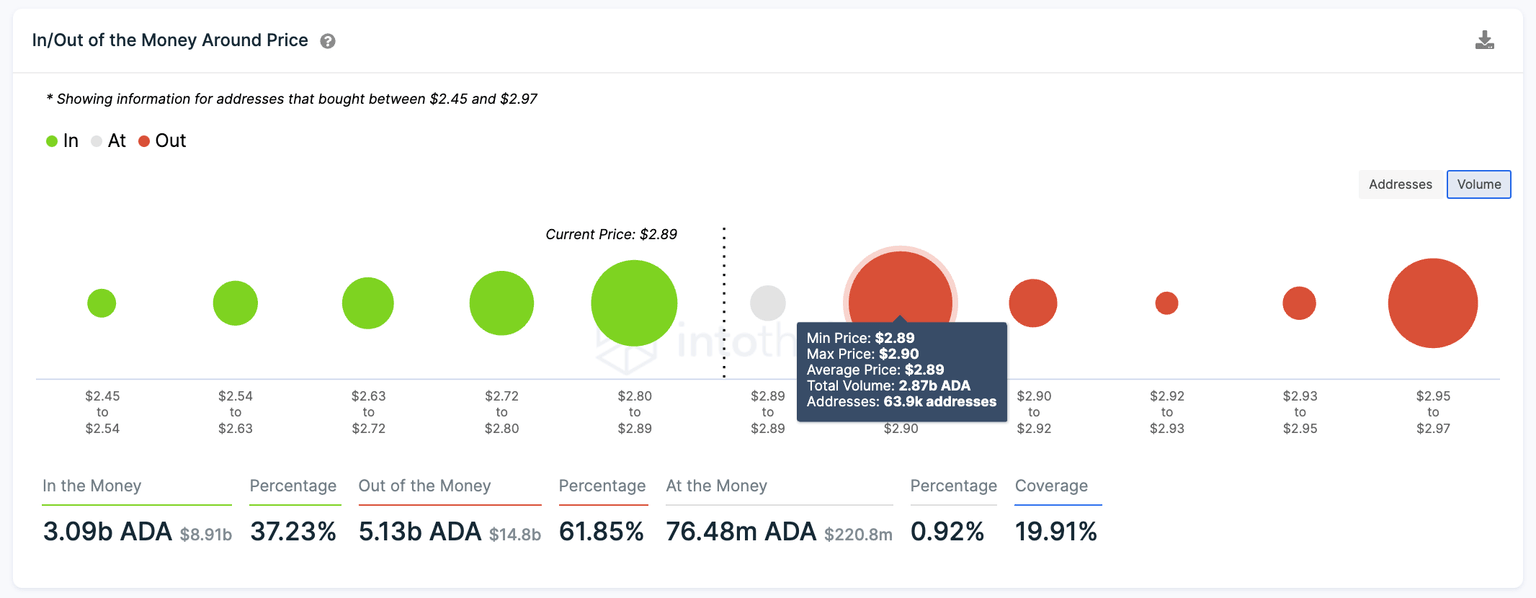Toggle the red Out legend item
This screenshot has height=598, width=1536.
click(162, 141)
